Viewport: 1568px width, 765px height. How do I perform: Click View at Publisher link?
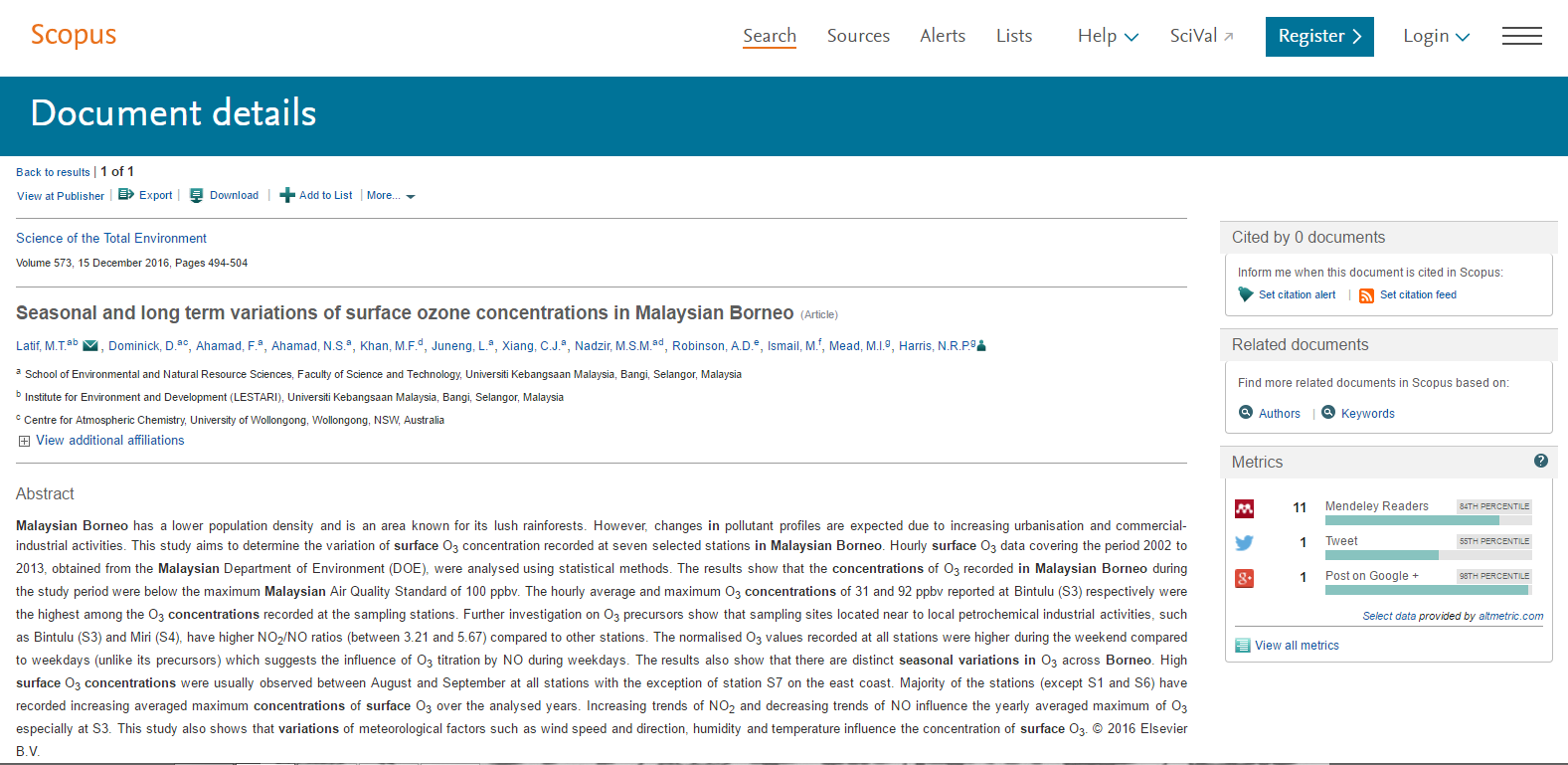[61, 196]
